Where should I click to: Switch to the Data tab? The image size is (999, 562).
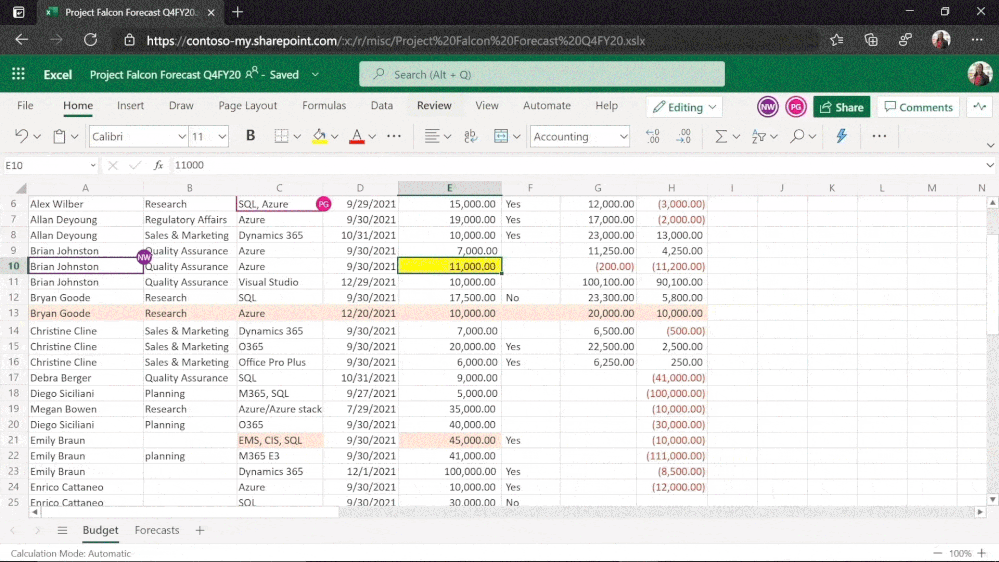382,106
